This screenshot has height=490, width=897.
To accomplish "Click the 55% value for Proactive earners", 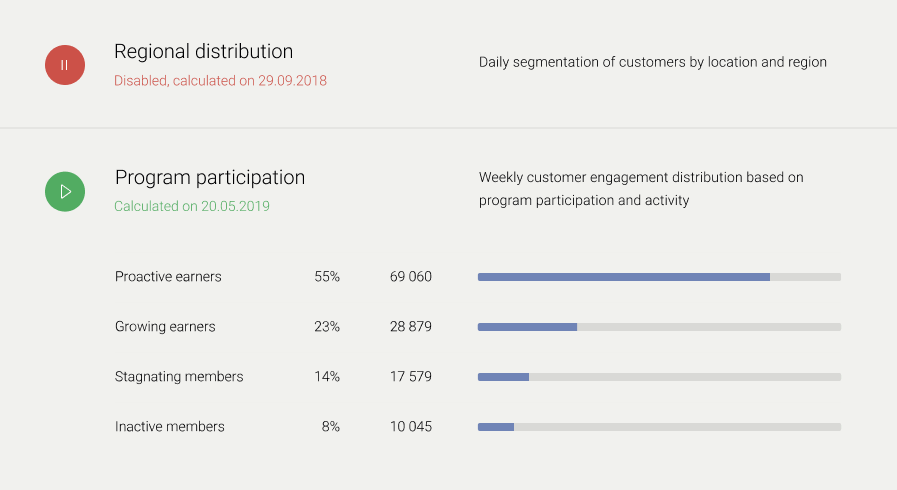I will (327, 277).
